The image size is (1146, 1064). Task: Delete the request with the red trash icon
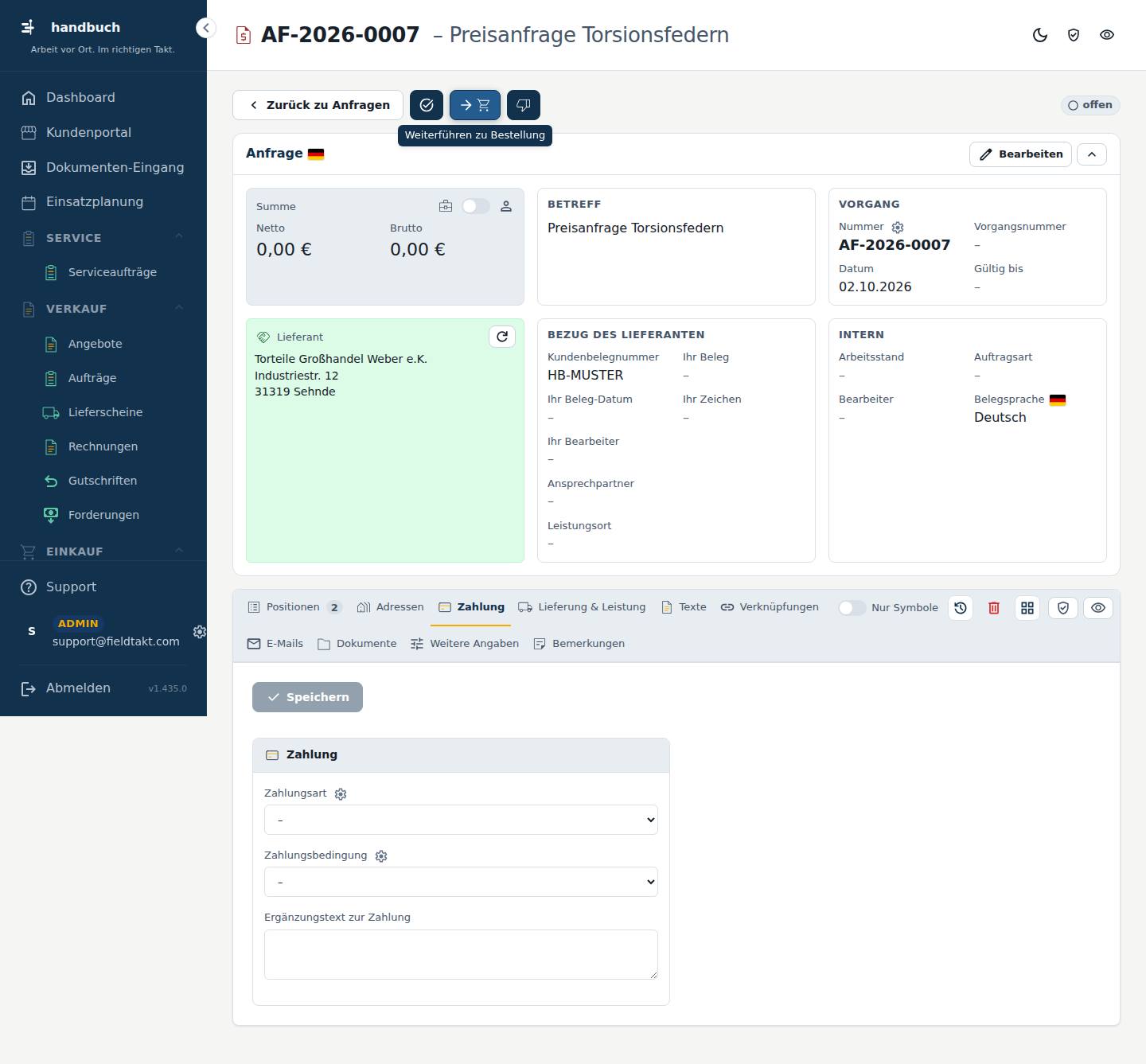[x=994, y=608]
